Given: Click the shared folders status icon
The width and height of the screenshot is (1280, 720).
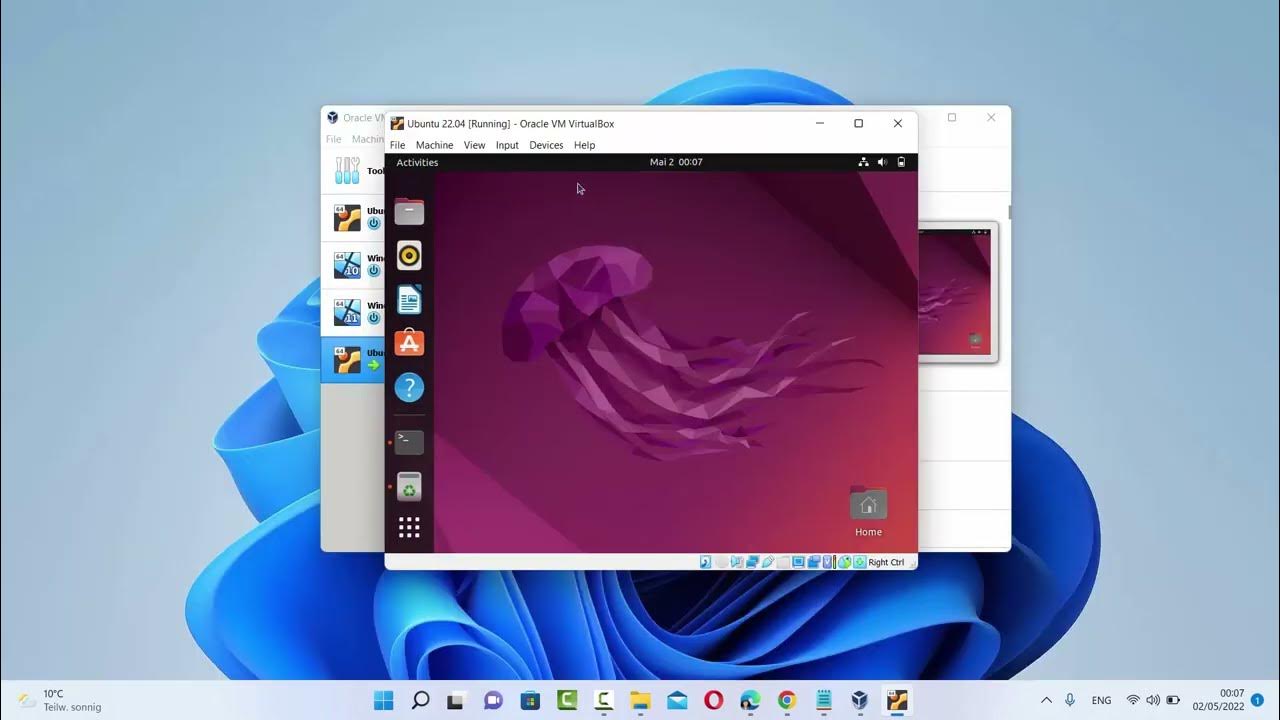Looking at the screenshot, I should [783, 562].
